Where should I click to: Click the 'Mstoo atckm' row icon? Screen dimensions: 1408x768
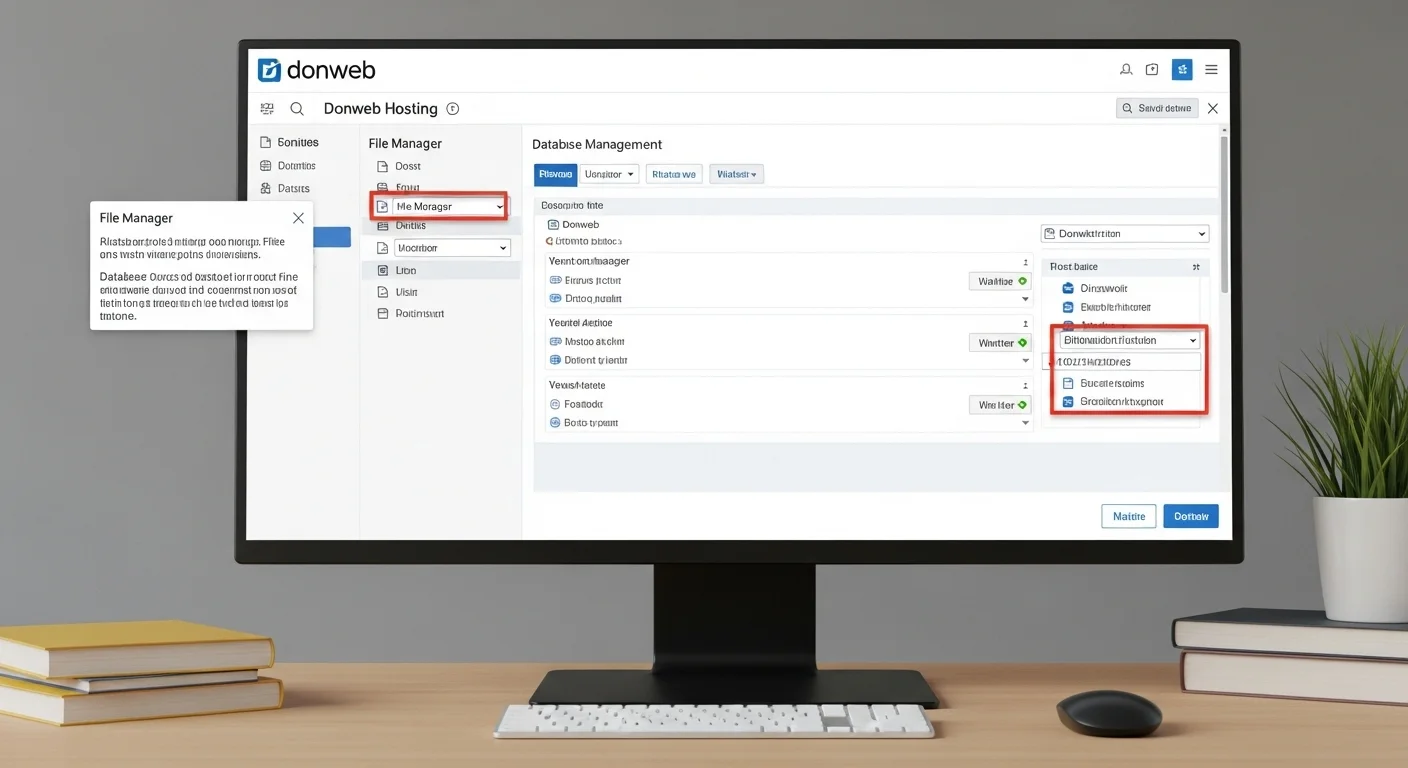click(556, 342)
